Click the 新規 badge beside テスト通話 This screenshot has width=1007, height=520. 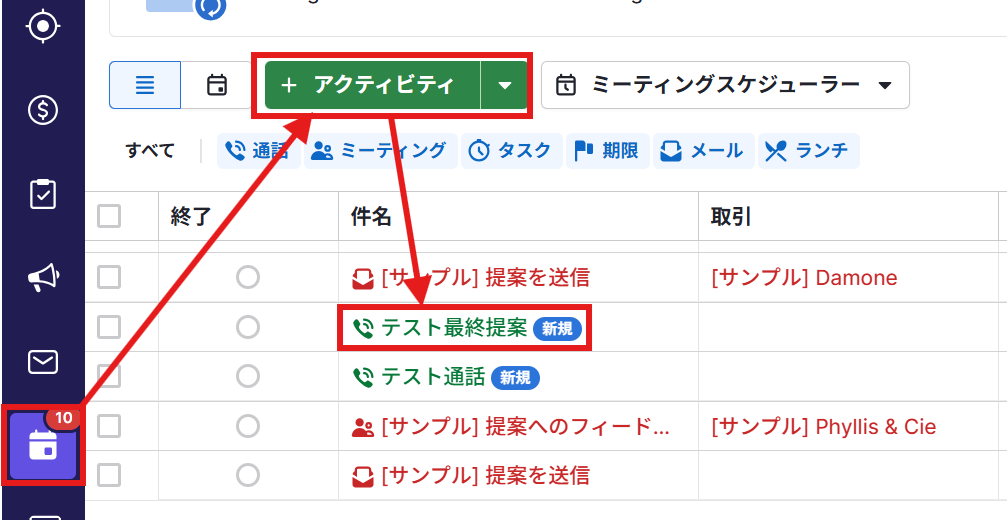[515, 378]
